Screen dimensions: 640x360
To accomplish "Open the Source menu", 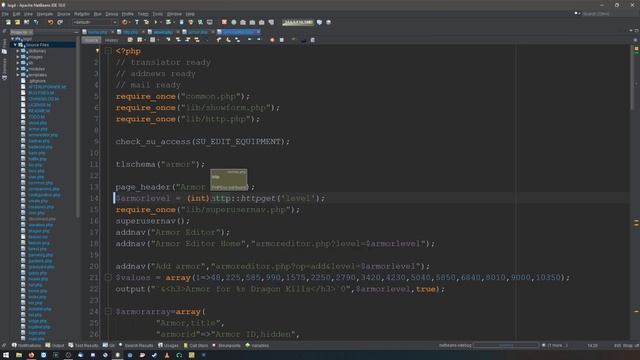I will pos(63,14).
